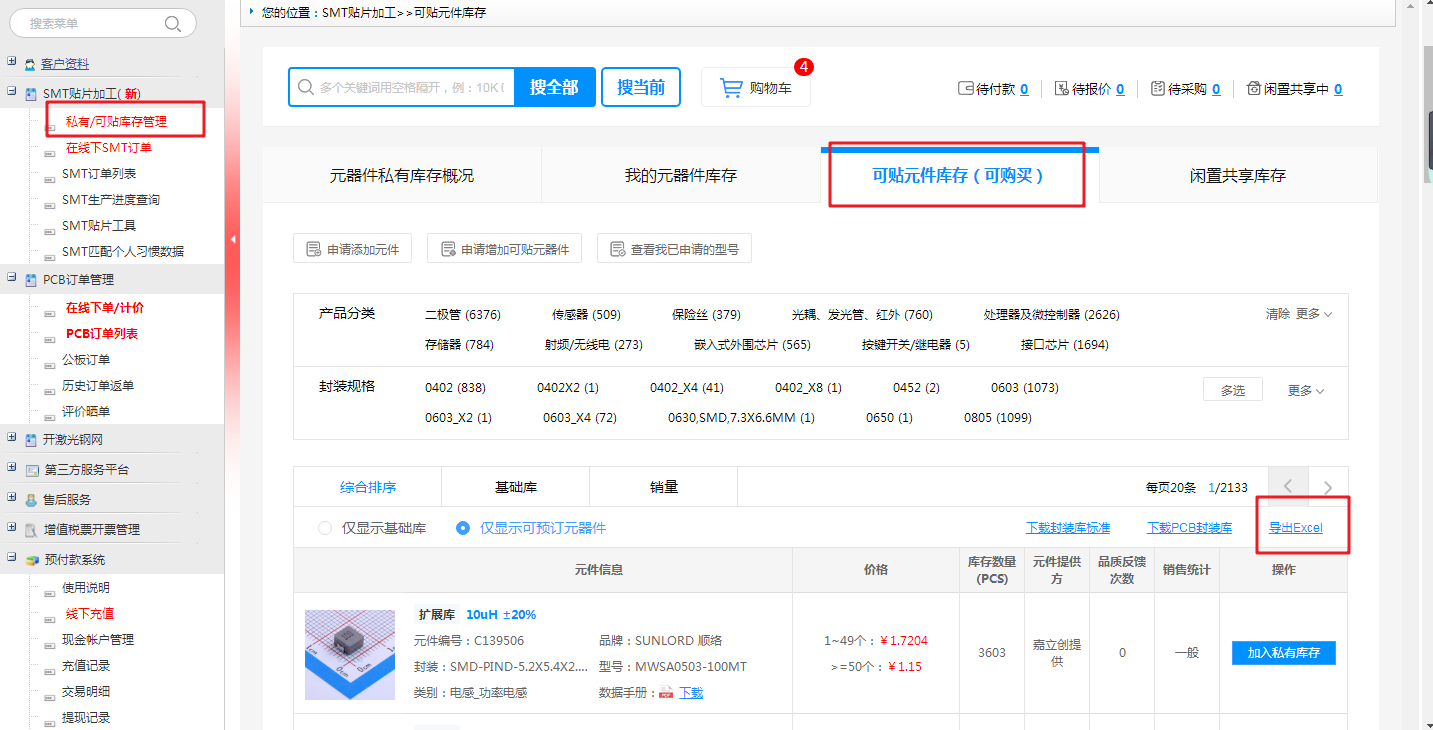1433x730 pixels.
Task: Go to next page arrow
Action: pos(1327,487)
